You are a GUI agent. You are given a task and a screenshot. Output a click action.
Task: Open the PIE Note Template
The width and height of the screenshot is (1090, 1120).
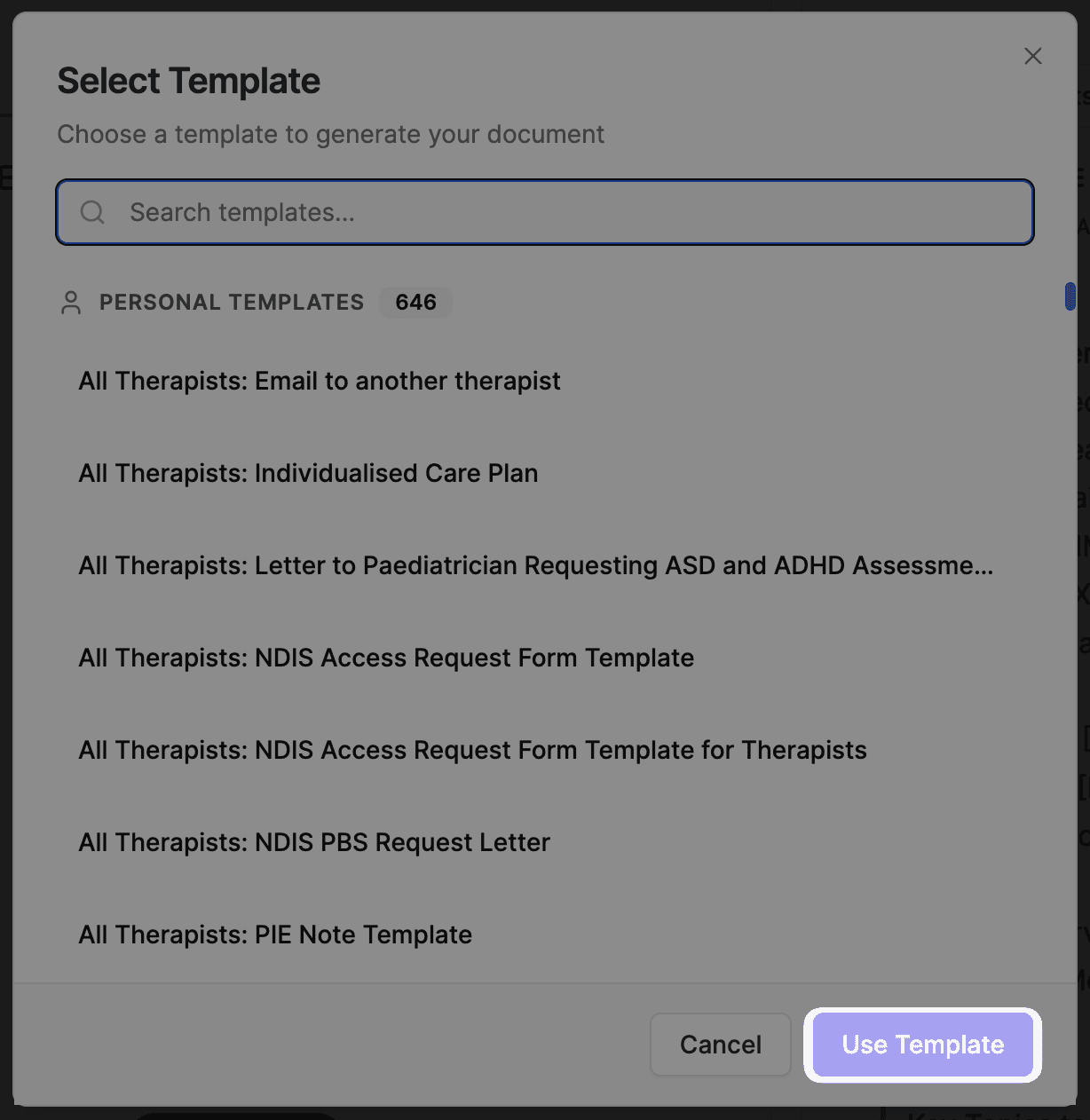(275, 935)
